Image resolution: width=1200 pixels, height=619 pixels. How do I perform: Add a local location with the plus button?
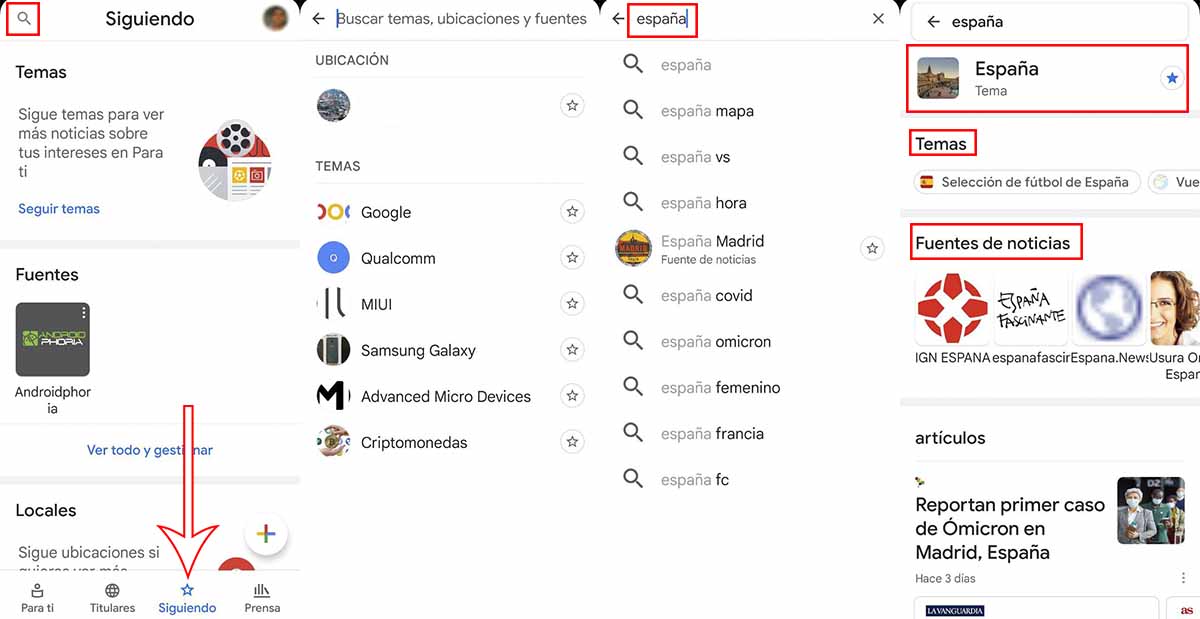coord(266,534)
